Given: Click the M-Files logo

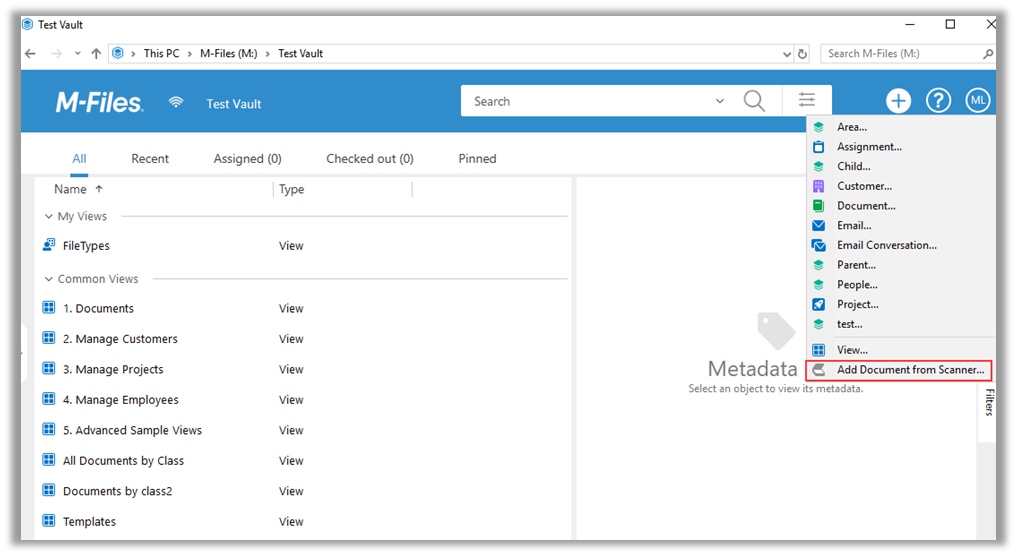Looking at the screenshot, I should pos(99,102).
